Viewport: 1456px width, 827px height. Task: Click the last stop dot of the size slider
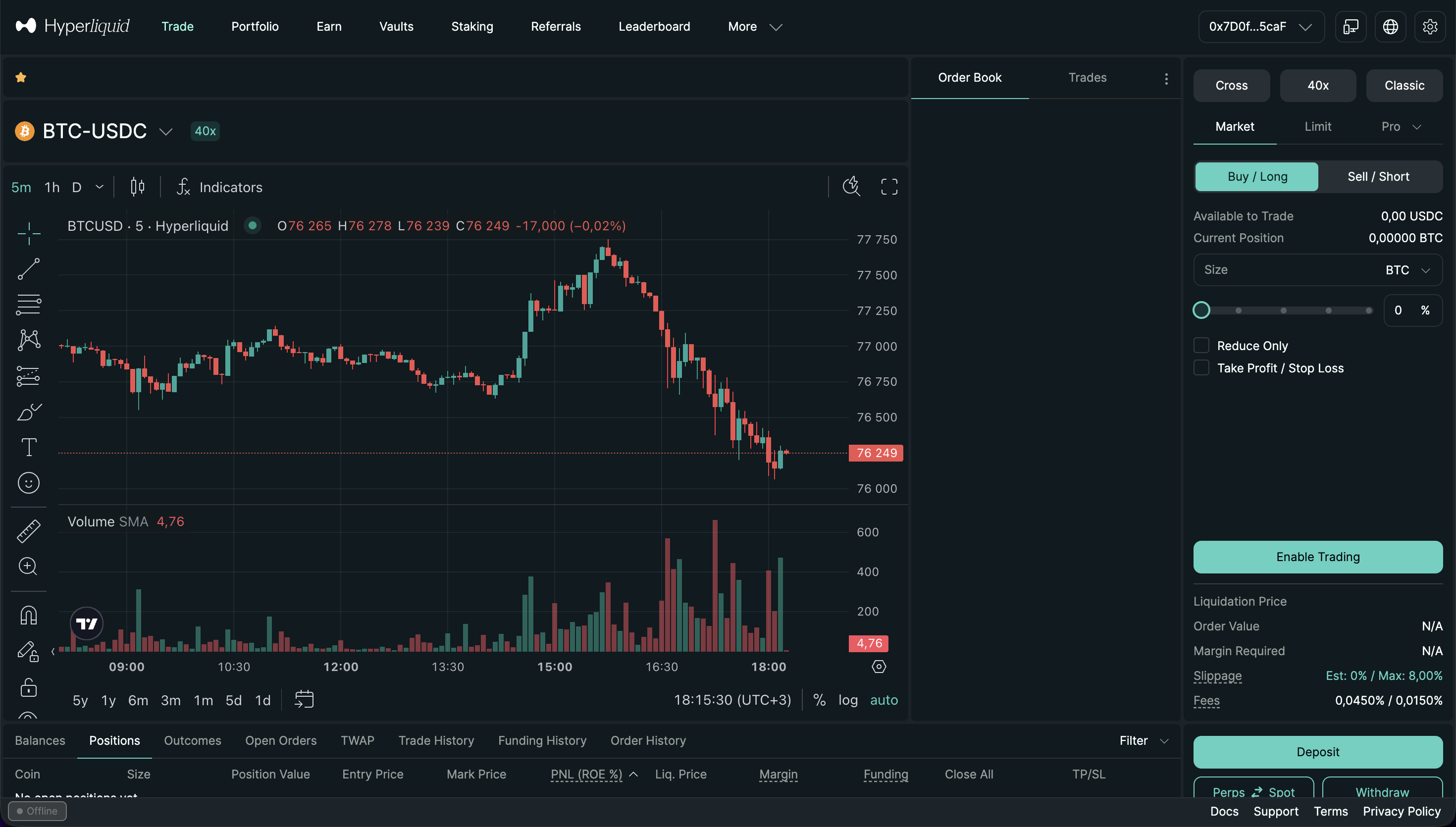(x=1368, y=310)
